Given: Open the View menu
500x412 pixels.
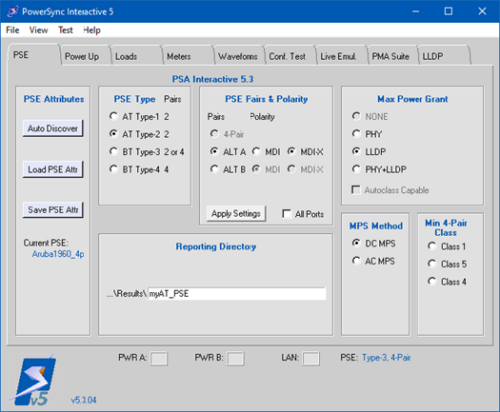Looking at the screenshot, I should (x=38, y=30).
